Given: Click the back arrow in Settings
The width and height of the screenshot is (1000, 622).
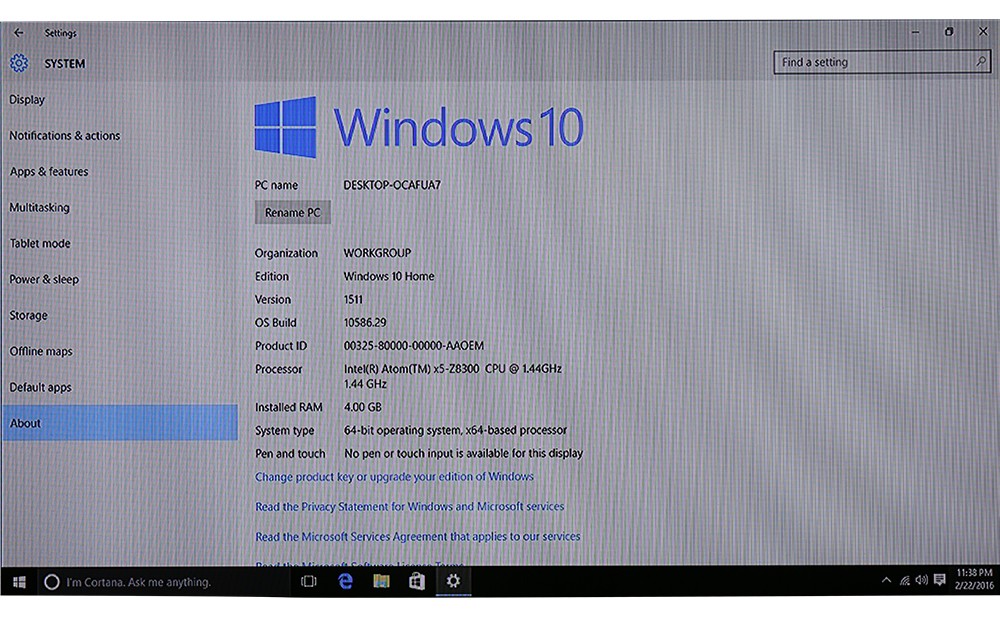Looking at the screenshot, I should click(x=18, y=33).
